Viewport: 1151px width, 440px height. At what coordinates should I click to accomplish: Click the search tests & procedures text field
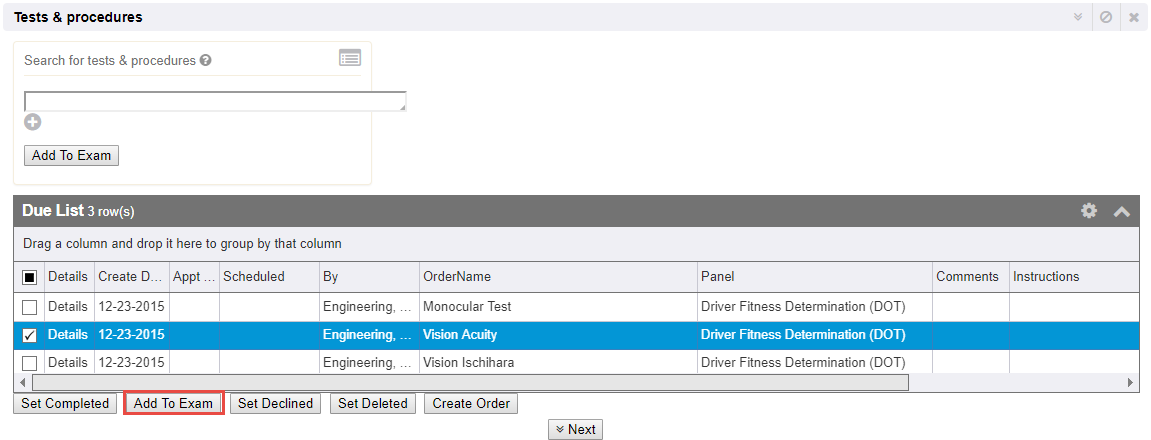[x=214, y=101]
